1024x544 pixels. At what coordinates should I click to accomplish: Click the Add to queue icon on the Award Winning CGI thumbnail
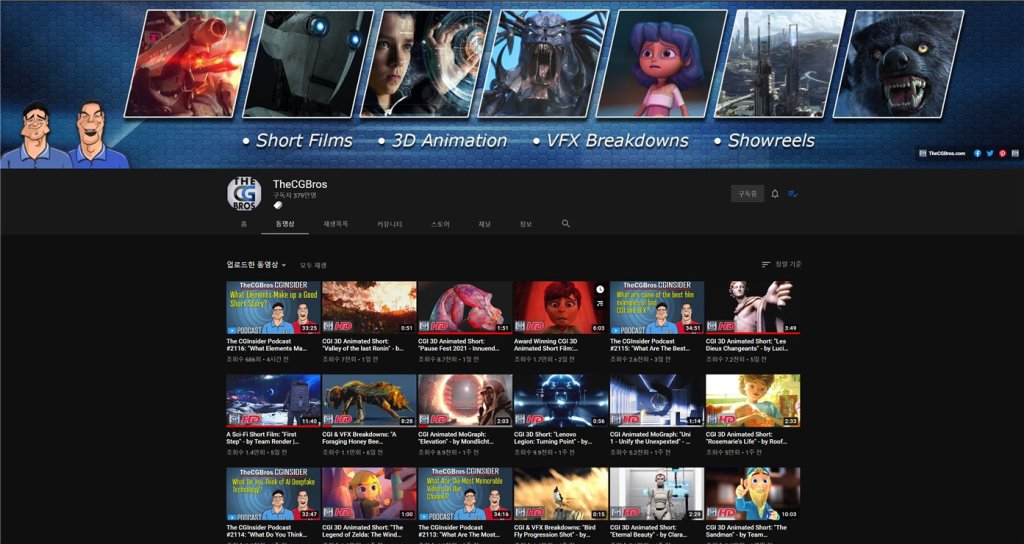[600, 303]
